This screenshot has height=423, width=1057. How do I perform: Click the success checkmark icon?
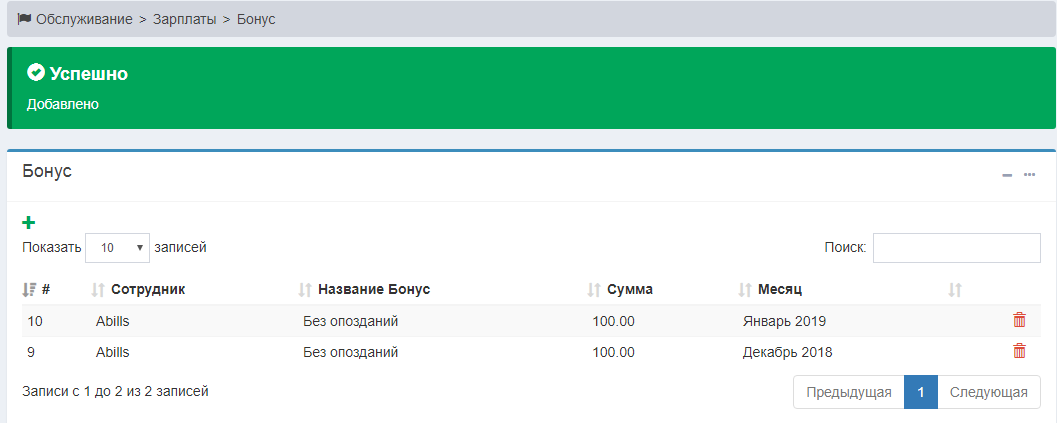[x=36, y=73]
